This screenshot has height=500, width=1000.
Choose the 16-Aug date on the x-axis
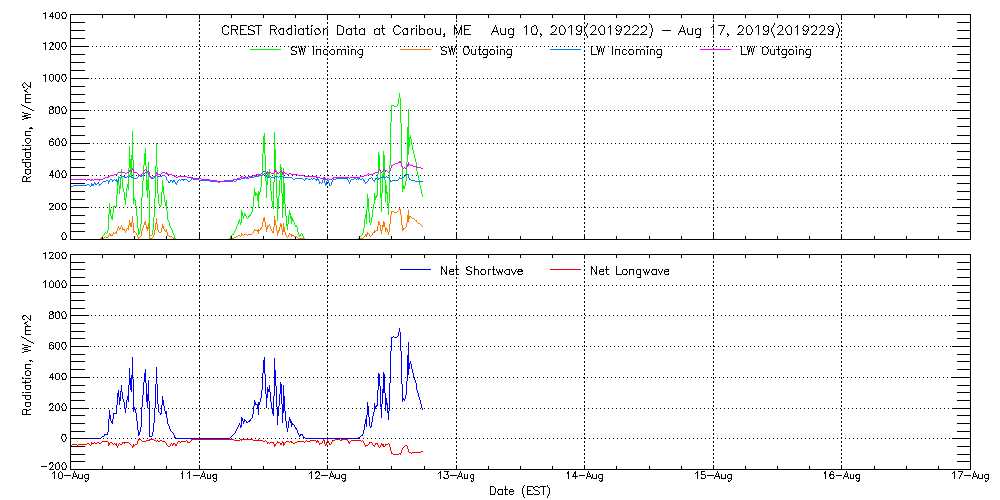tap(842, 477)
